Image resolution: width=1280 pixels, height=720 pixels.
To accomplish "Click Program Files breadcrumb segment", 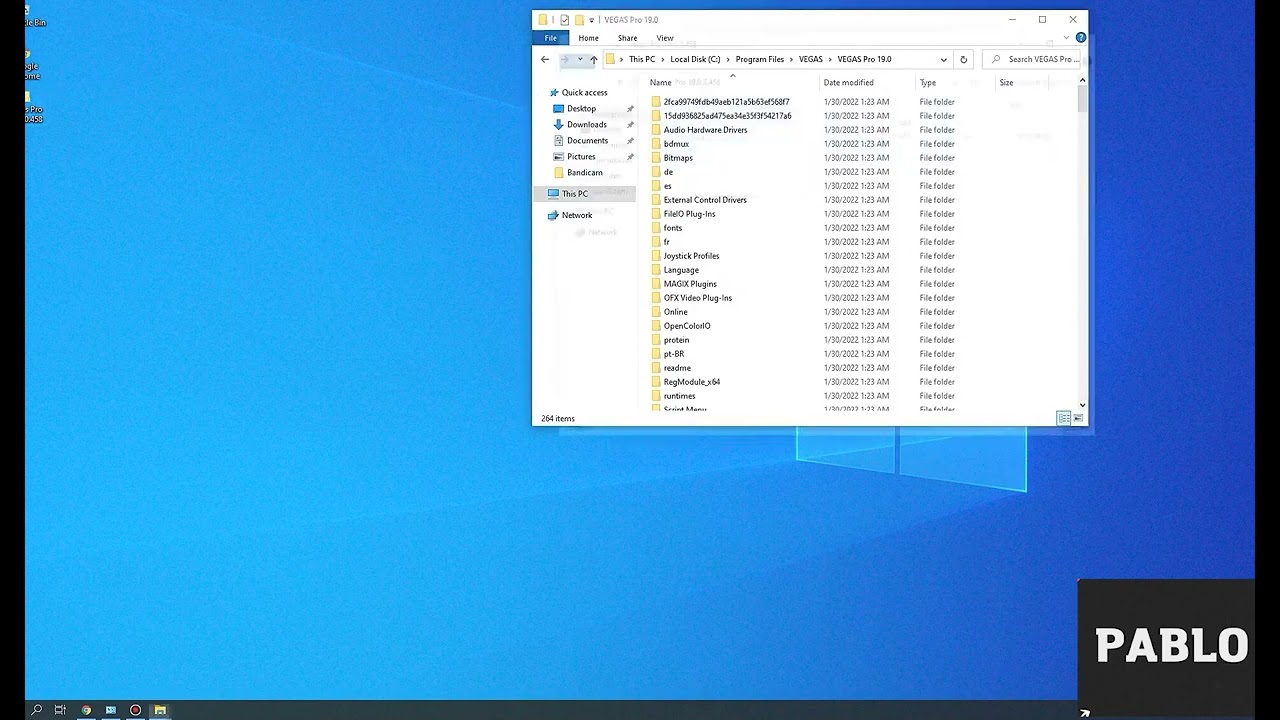I will point(759,59).
